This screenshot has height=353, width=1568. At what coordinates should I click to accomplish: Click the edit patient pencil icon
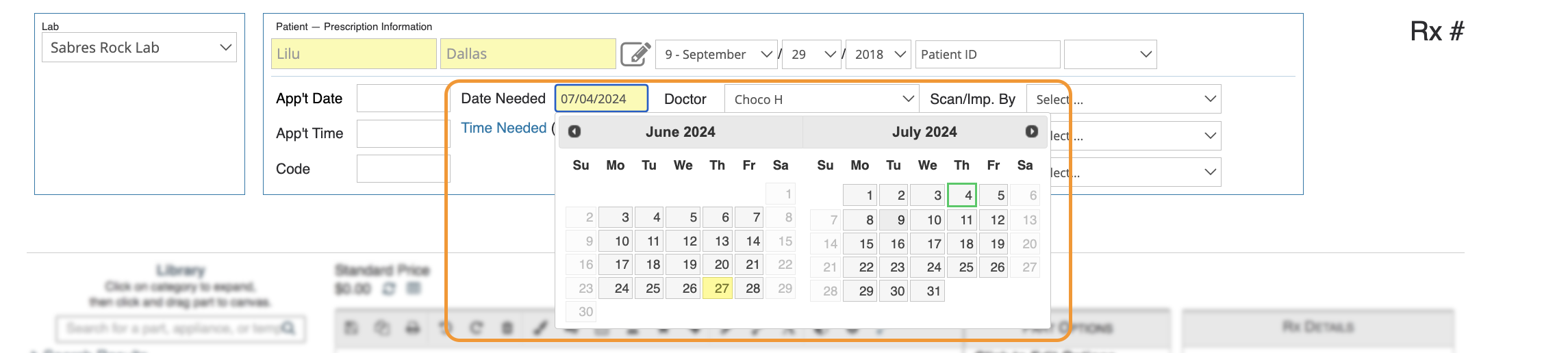635,54
